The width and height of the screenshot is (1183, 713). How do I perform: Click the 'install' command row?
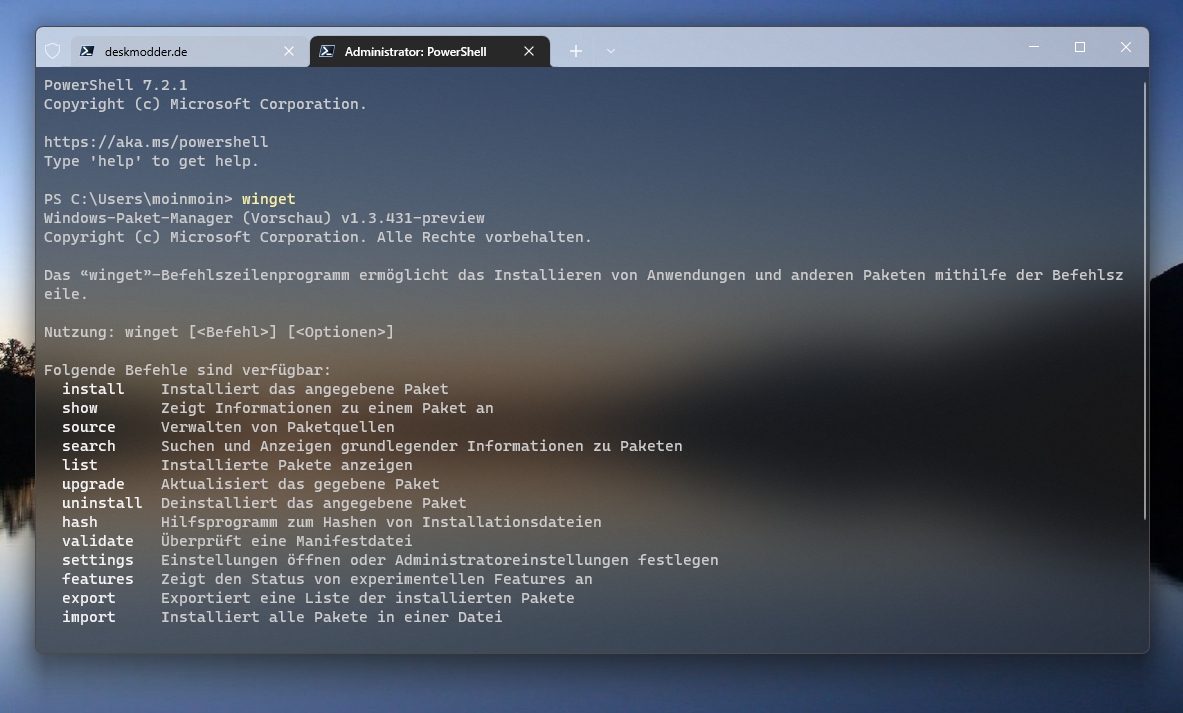coord(255,389)
